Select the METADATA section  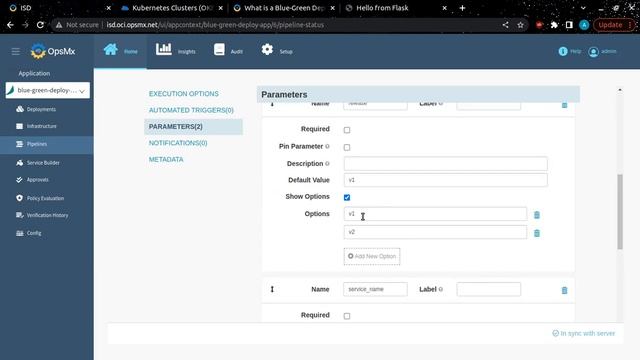click(166, 159)
